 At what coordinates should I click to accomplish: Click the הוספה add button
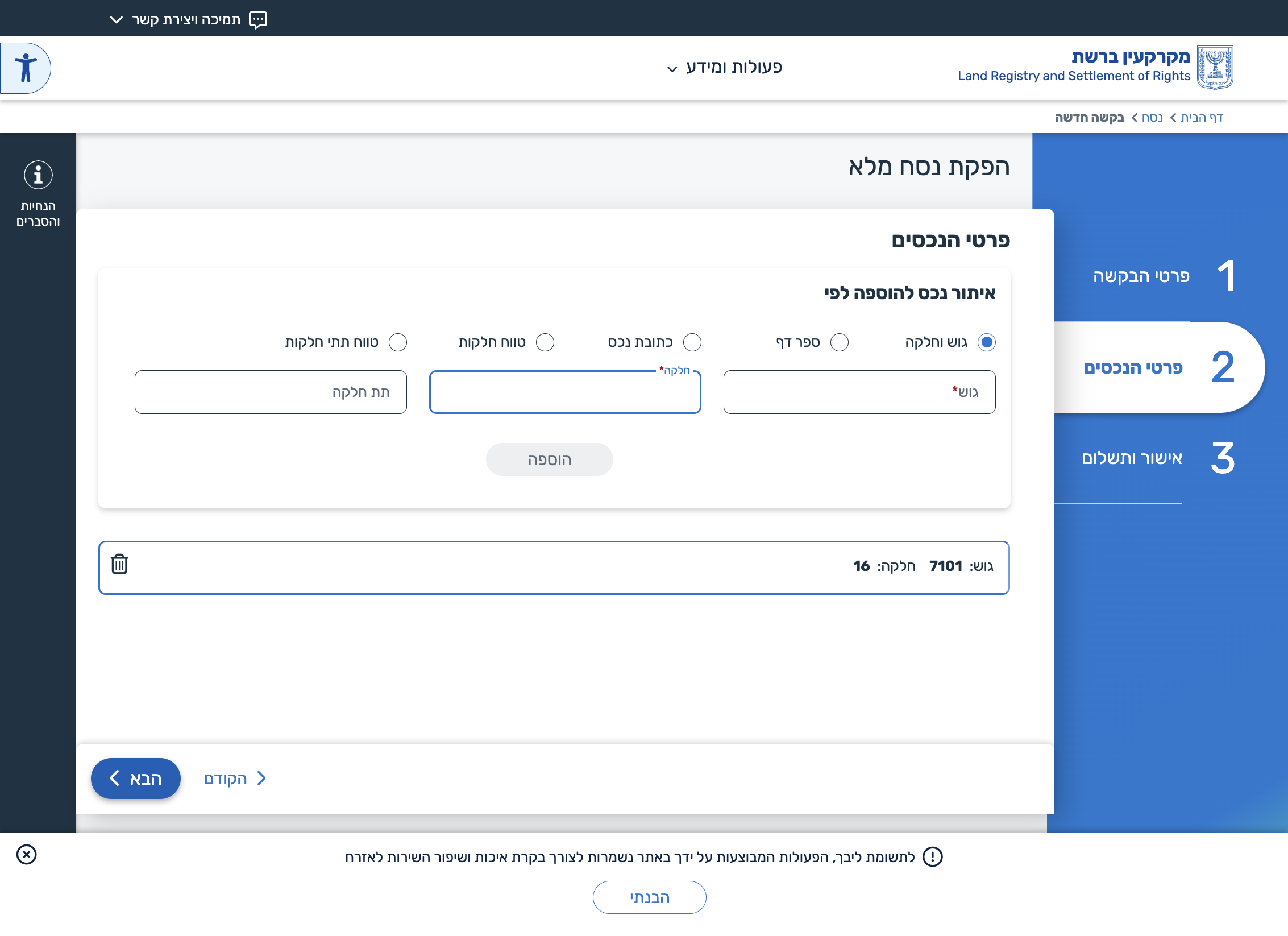[550, 459]
